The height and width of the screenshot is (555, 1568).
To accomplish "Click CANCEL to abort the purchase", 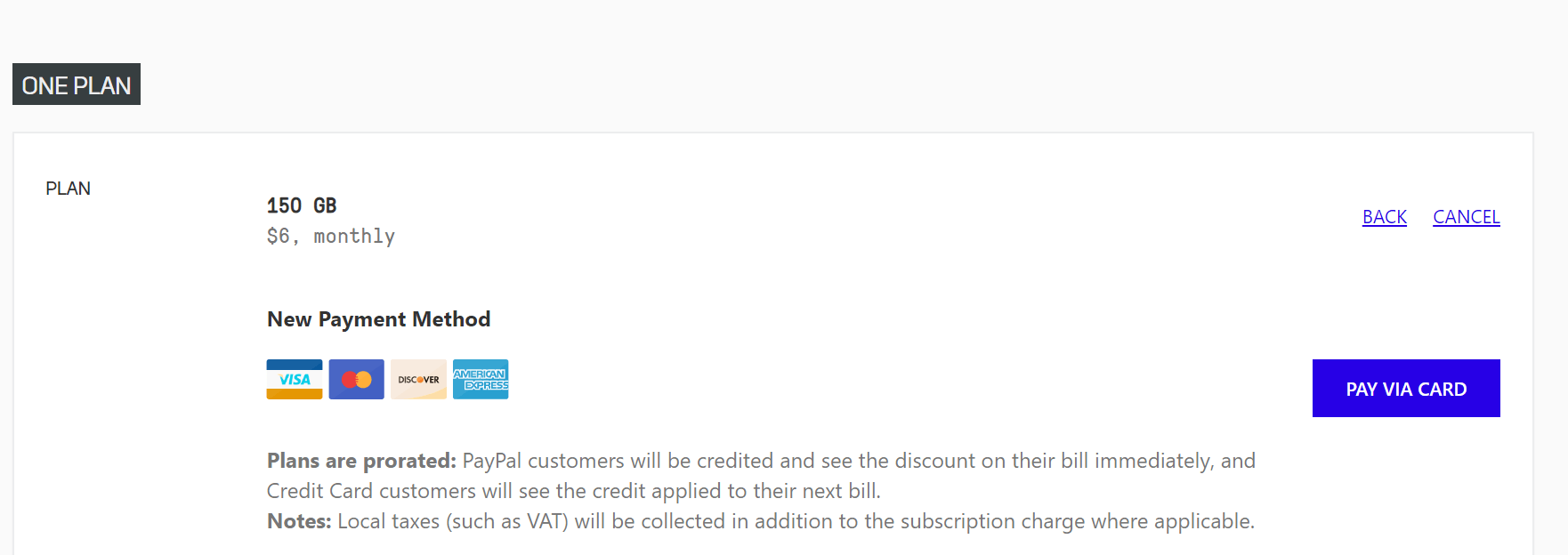I will (1466, 216).
